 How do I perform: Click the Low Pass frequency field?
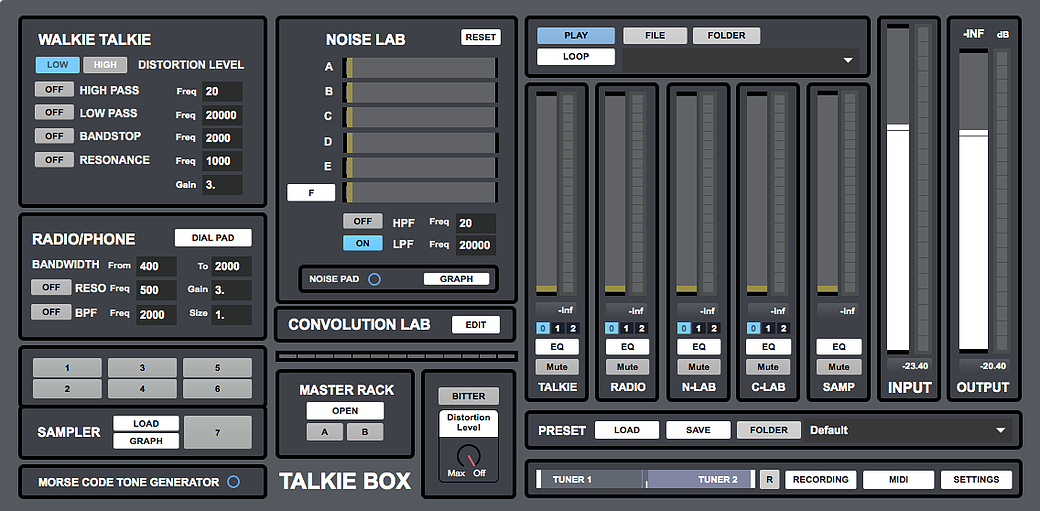click(x=221, y=115)
